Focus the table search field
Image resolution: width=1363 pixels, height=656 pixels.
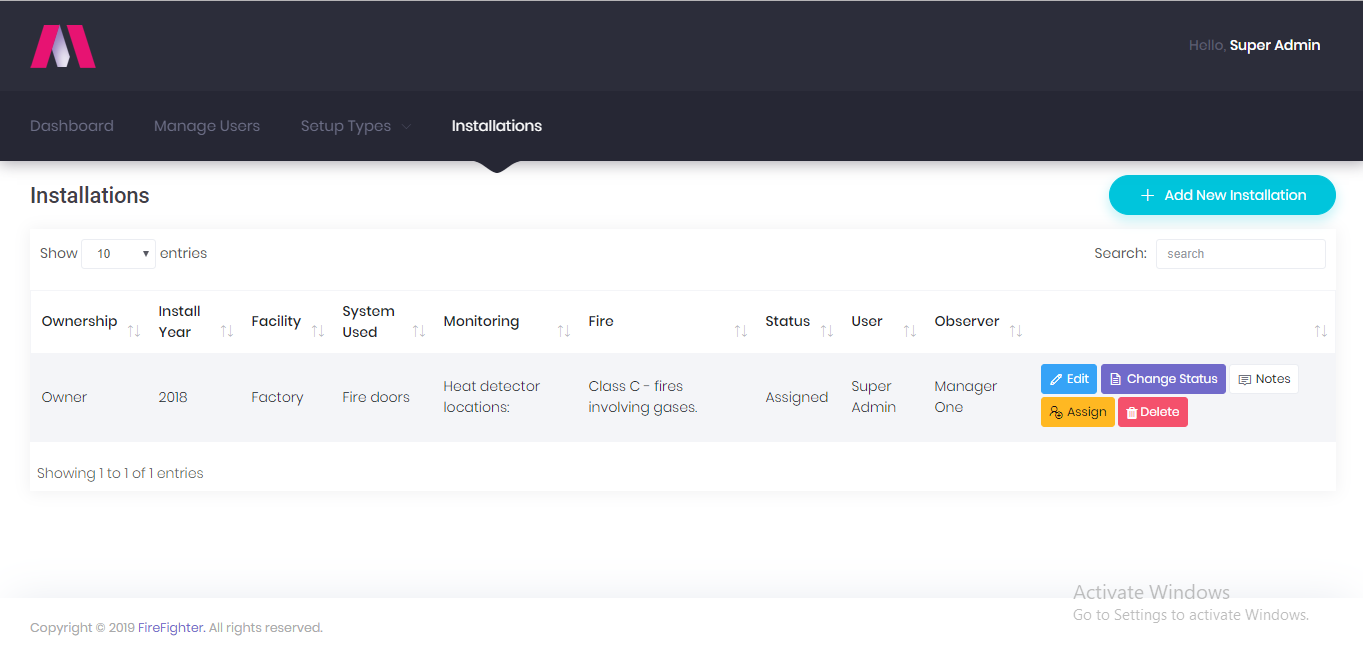[x=1241, y=254]
